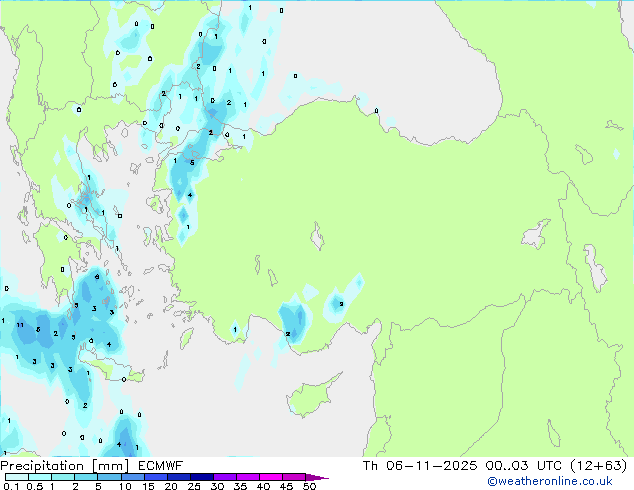The height and width of the screenshot is (490, 634).
Task: Click the '(12+63)' forecast offset text
Action: [599, 466]
